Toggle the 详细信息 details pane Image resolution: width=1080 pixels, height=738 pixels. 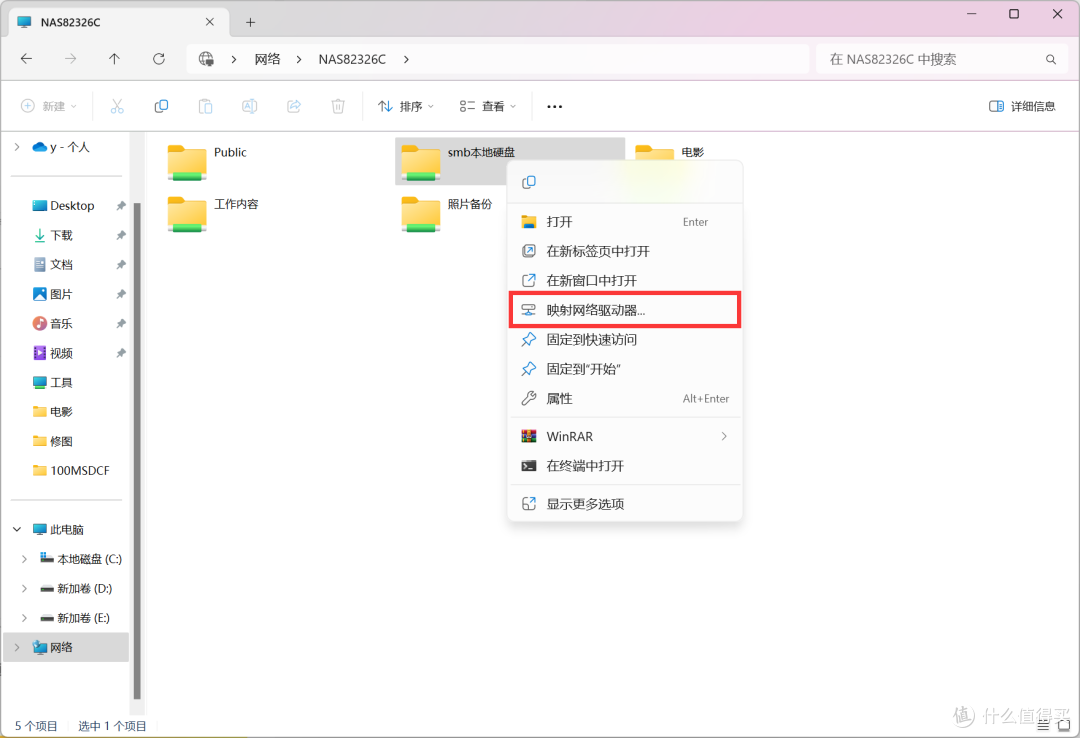1022,106
